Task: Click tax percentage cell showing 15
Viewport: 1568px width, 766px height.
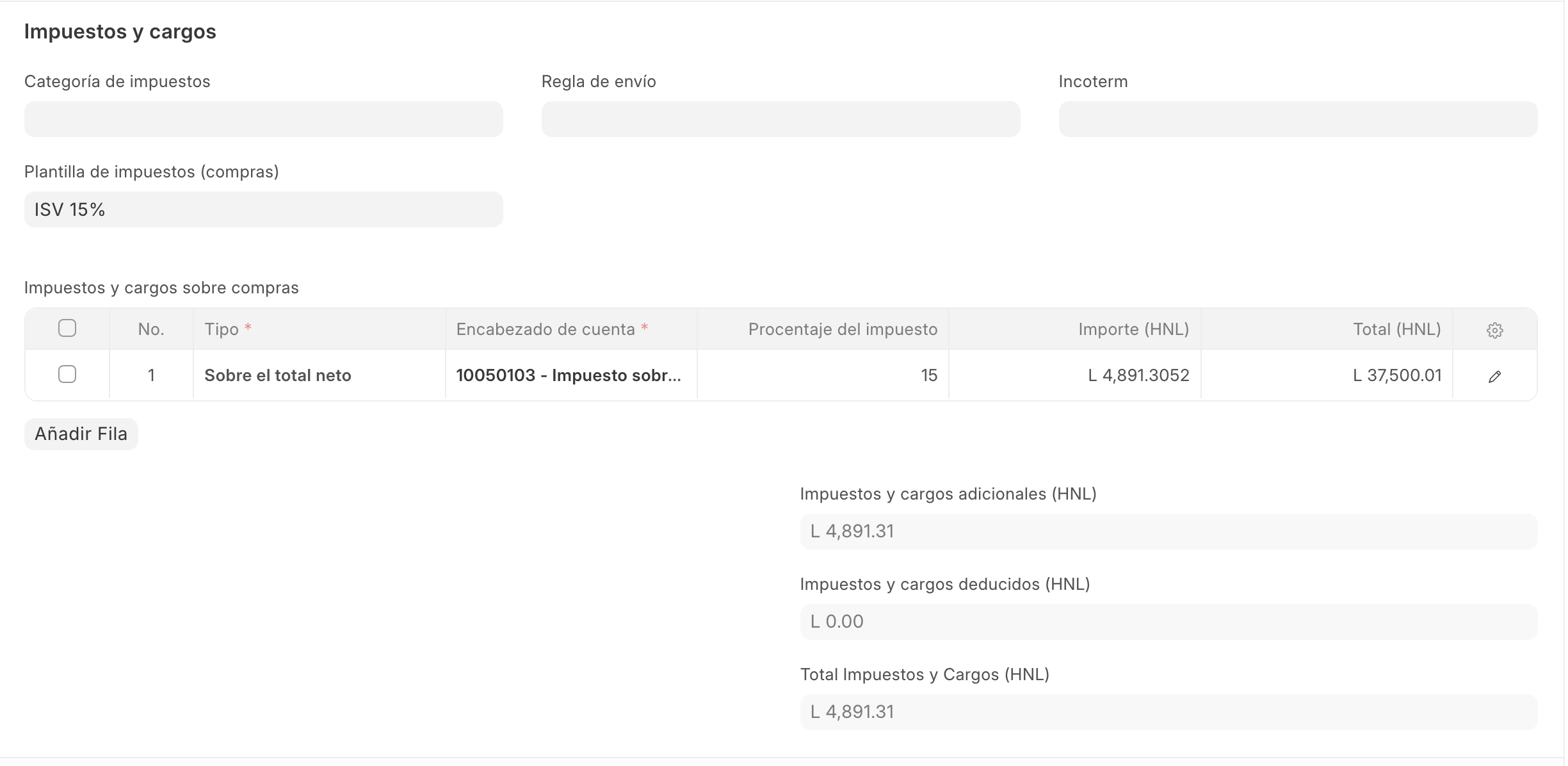Action: coord(822,375)
